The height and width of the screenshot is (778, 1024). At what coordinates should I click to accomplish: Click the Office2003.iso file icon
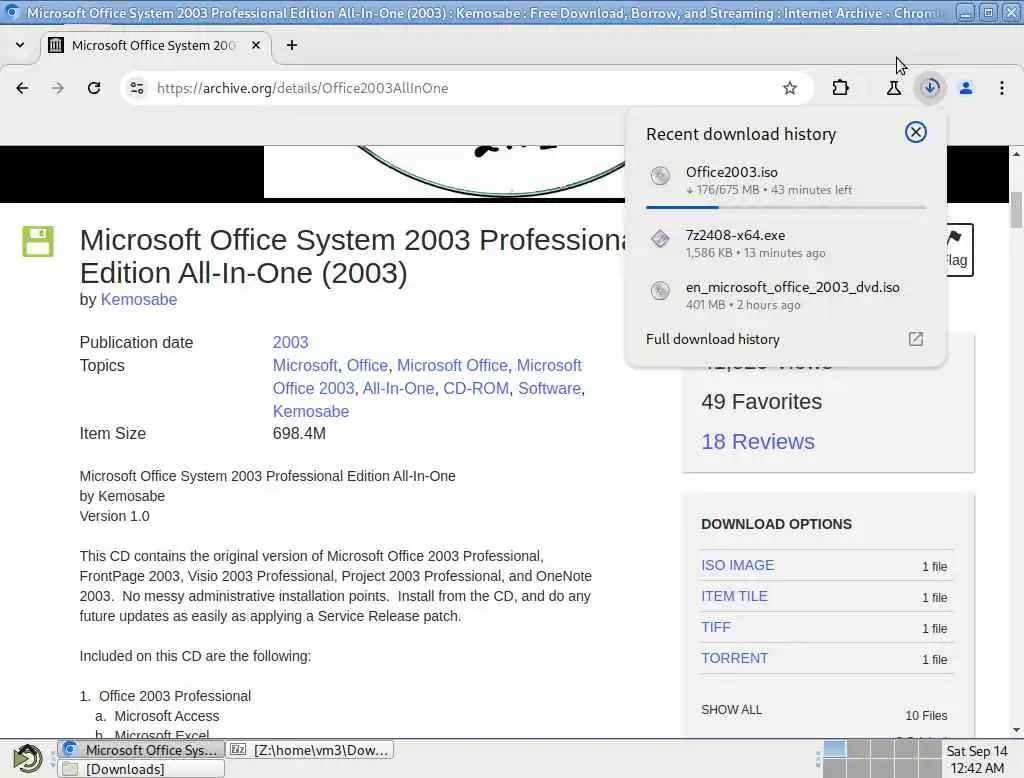[x=660, y=175]
